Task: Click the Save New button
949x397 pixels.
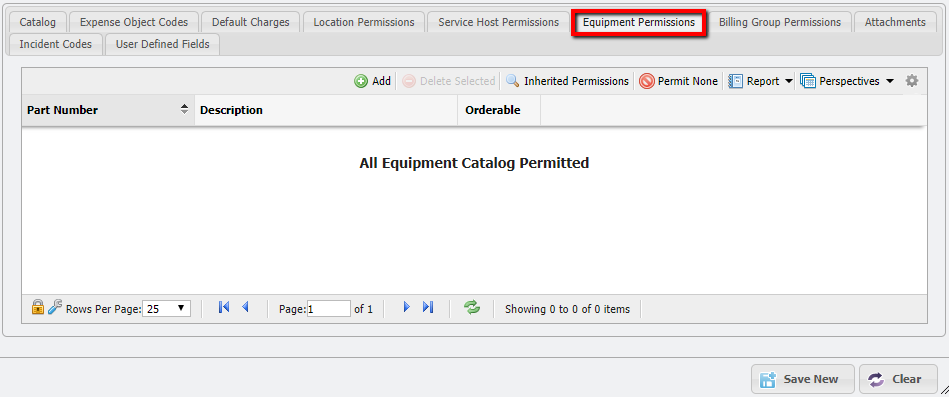Action: pos(803,379)
